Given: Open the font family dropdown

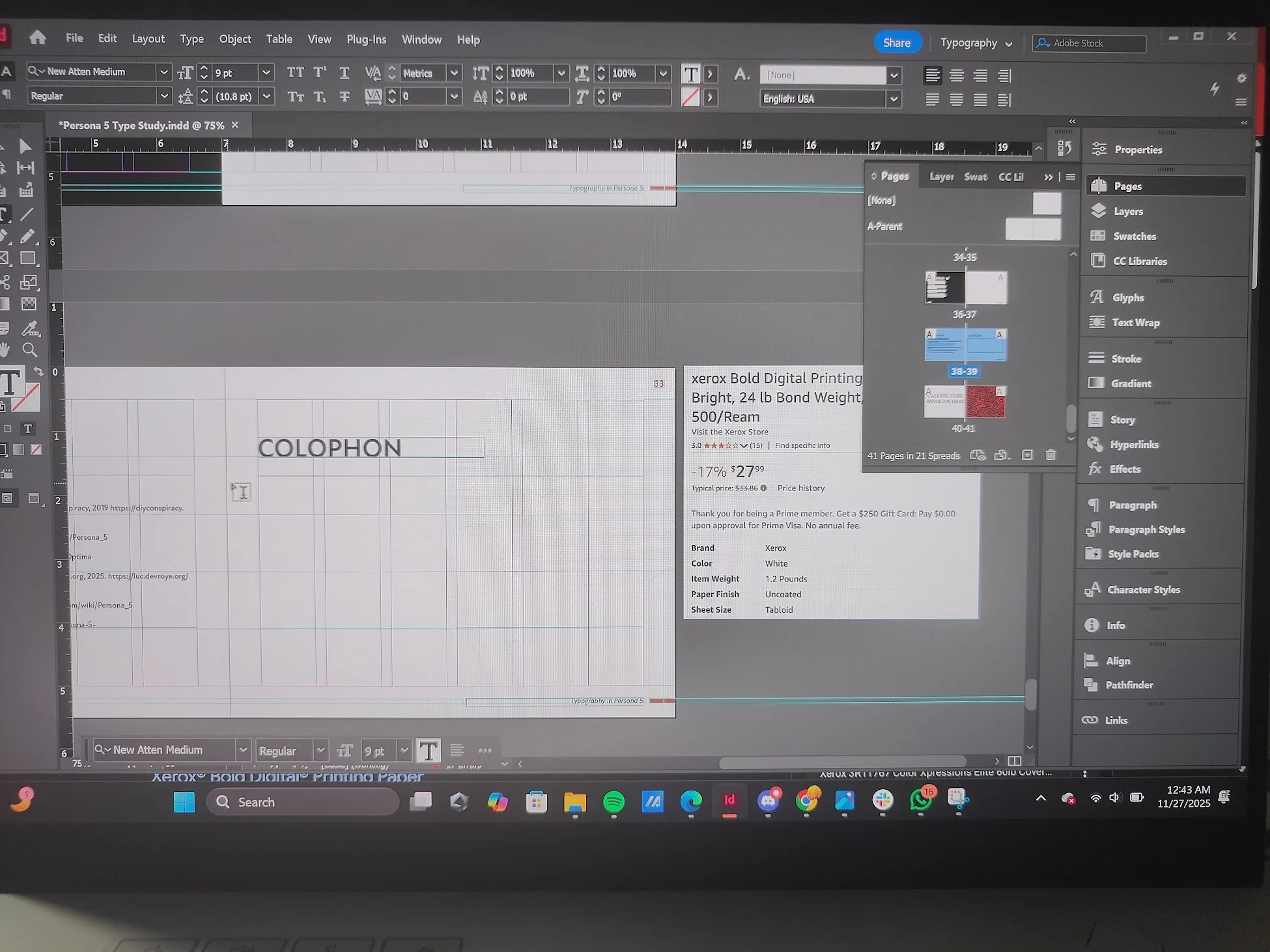Looking at the screenshot, I should (x=163, y=72).
